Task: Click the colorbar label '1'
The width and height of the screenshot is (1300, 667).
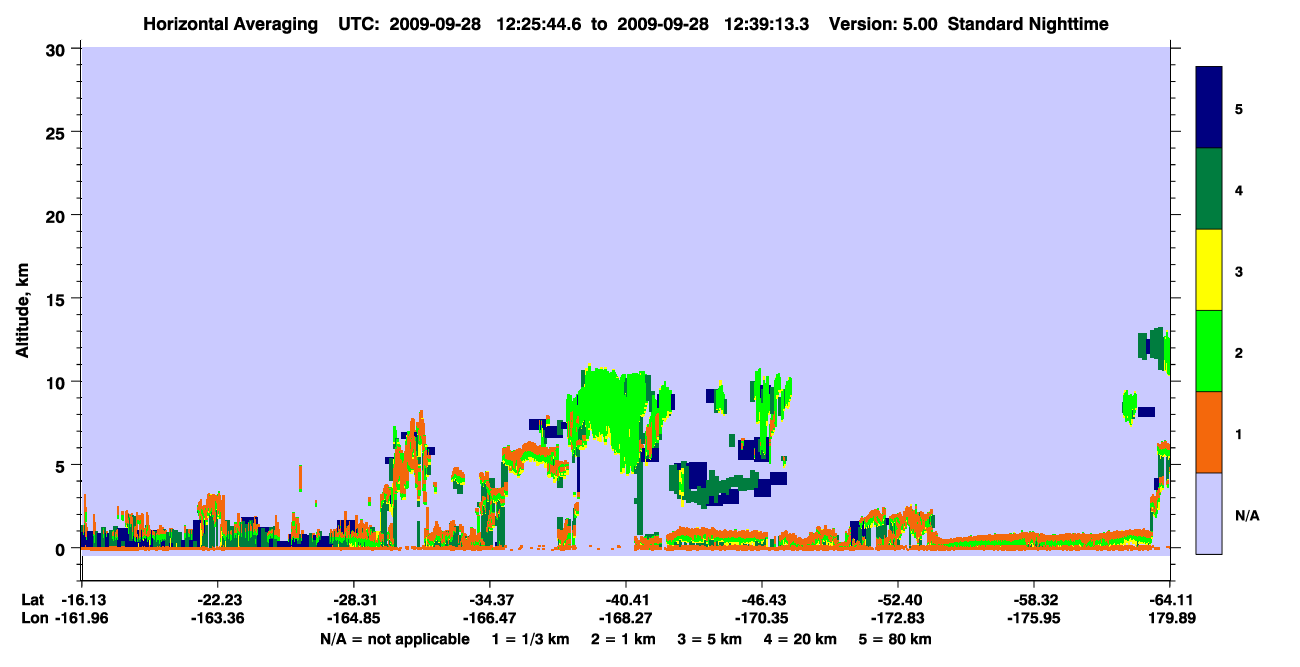Action: pos(1239,432)
